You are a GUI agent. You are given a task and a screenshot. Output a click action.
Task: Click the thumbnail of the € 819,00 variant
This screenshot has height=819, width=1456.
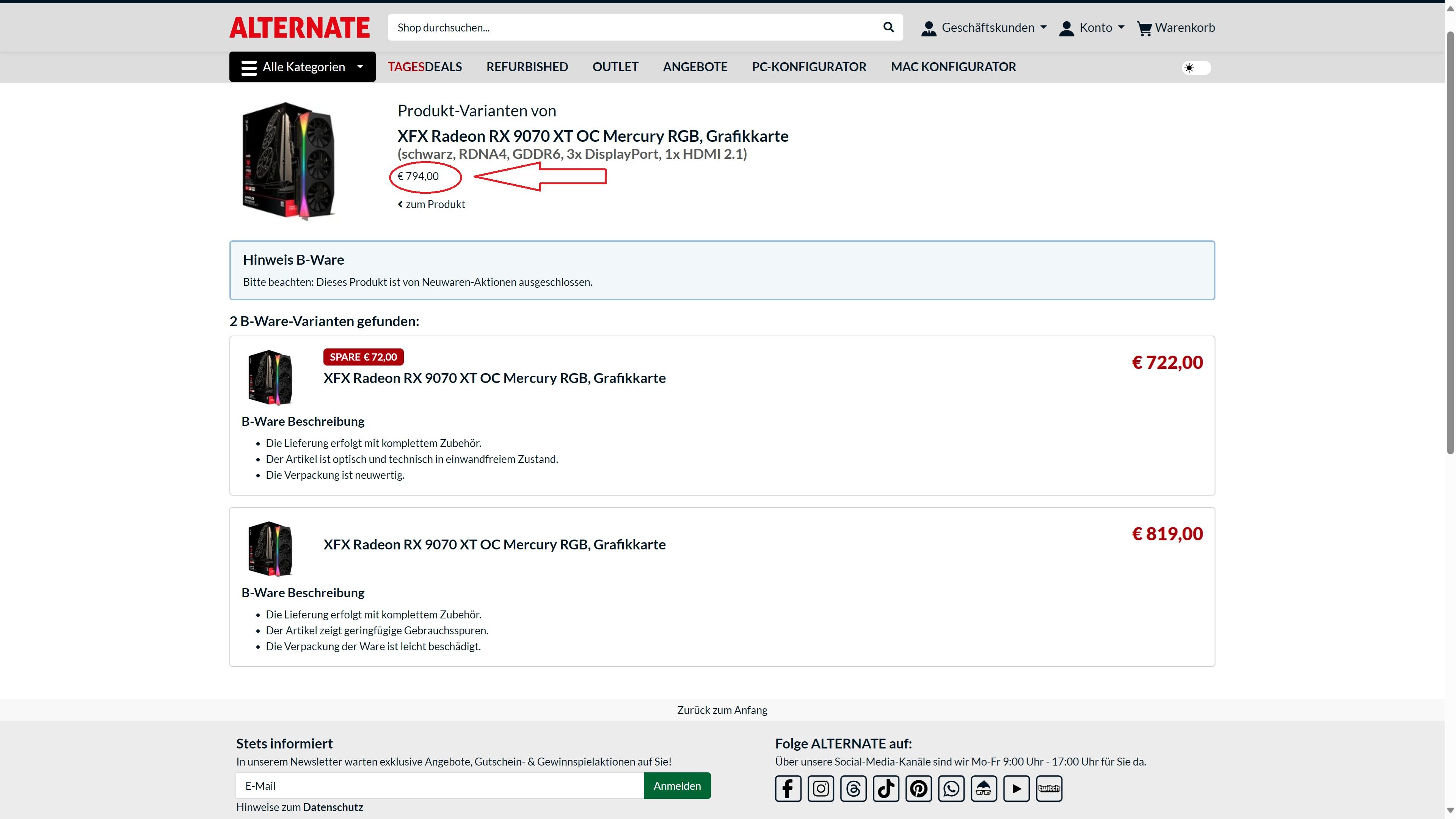click(270, 549)
